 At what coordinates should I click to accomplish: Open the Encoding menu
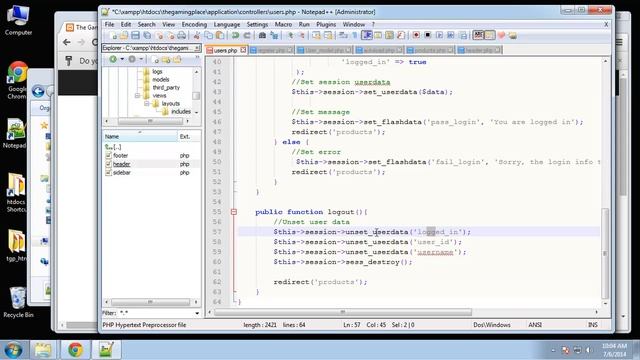click(x=194, y=24)
